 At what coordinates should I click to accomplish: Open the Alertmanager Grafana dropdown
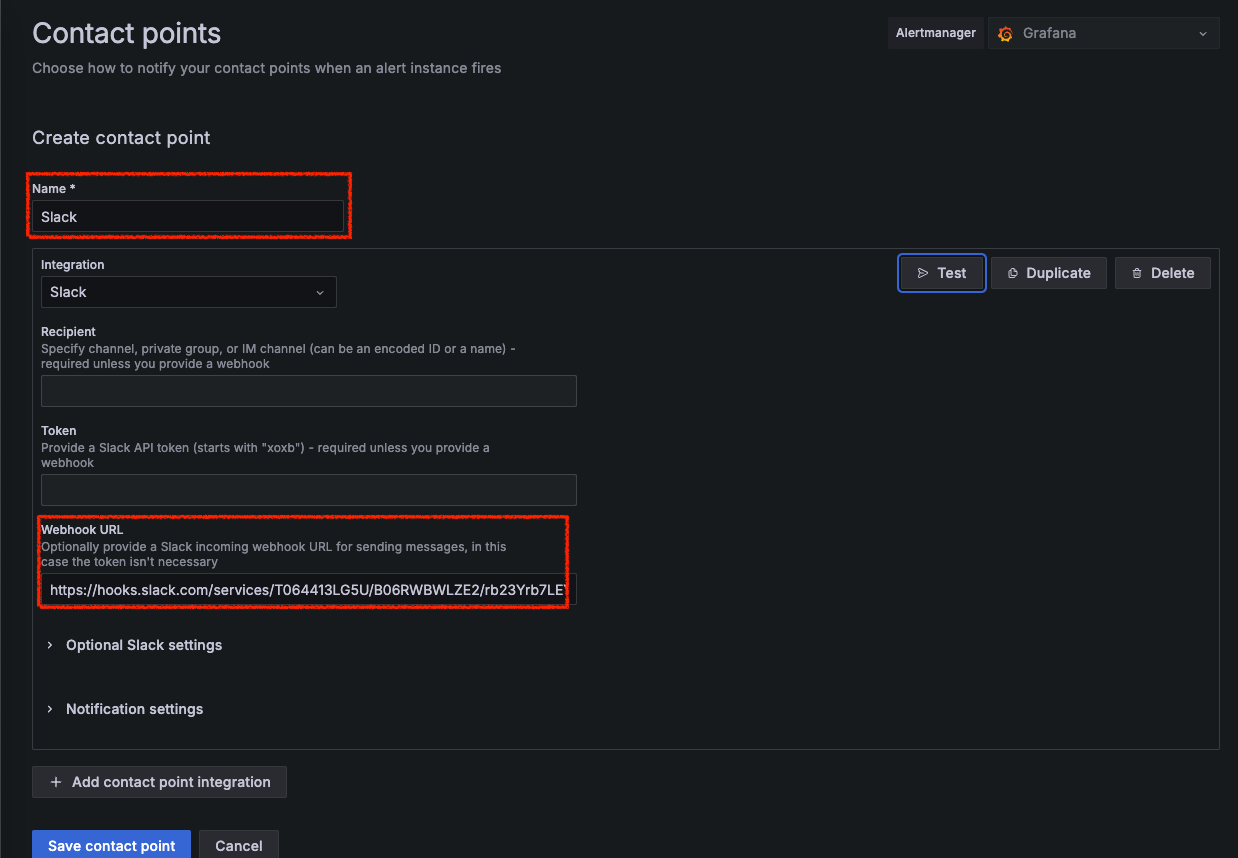(x=1104, y=33)
